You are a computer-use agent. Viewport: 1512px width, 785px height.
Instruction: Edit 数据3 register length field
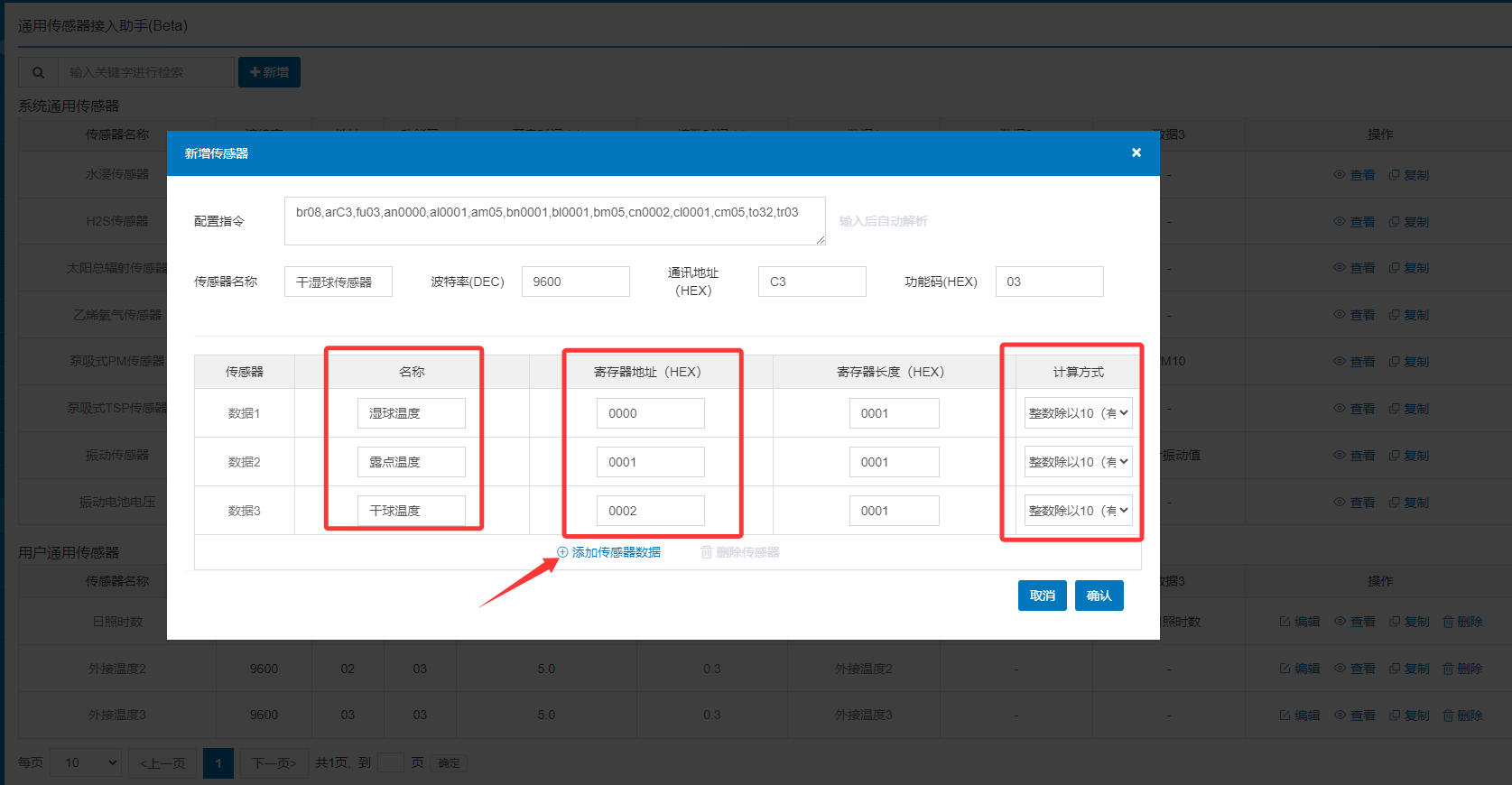[x=895, y=511]
